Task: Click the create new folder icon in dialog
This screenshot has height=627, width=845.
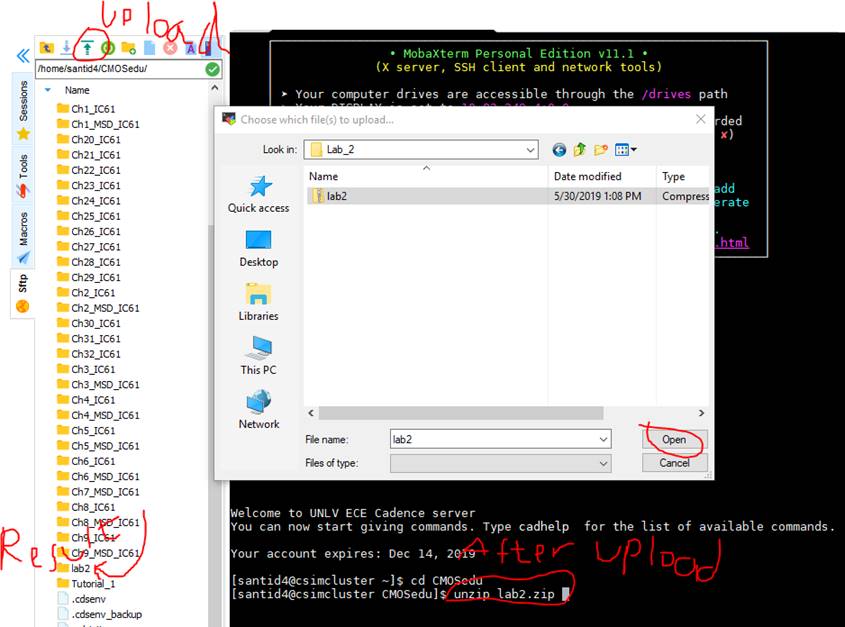Action: 601,150
